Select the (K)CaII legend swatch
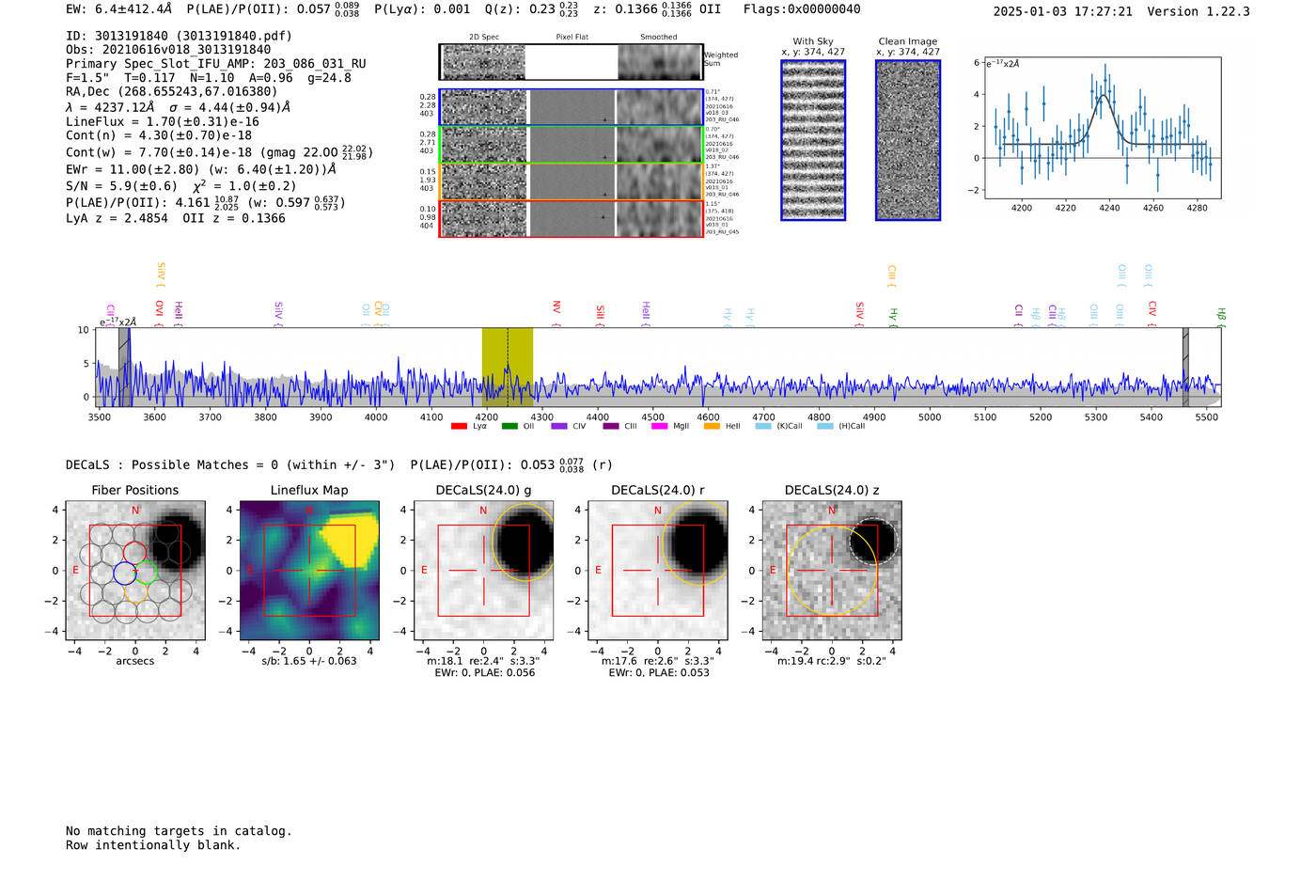Viewport: 1316px width, 896px height. click(x=763, y=426)
